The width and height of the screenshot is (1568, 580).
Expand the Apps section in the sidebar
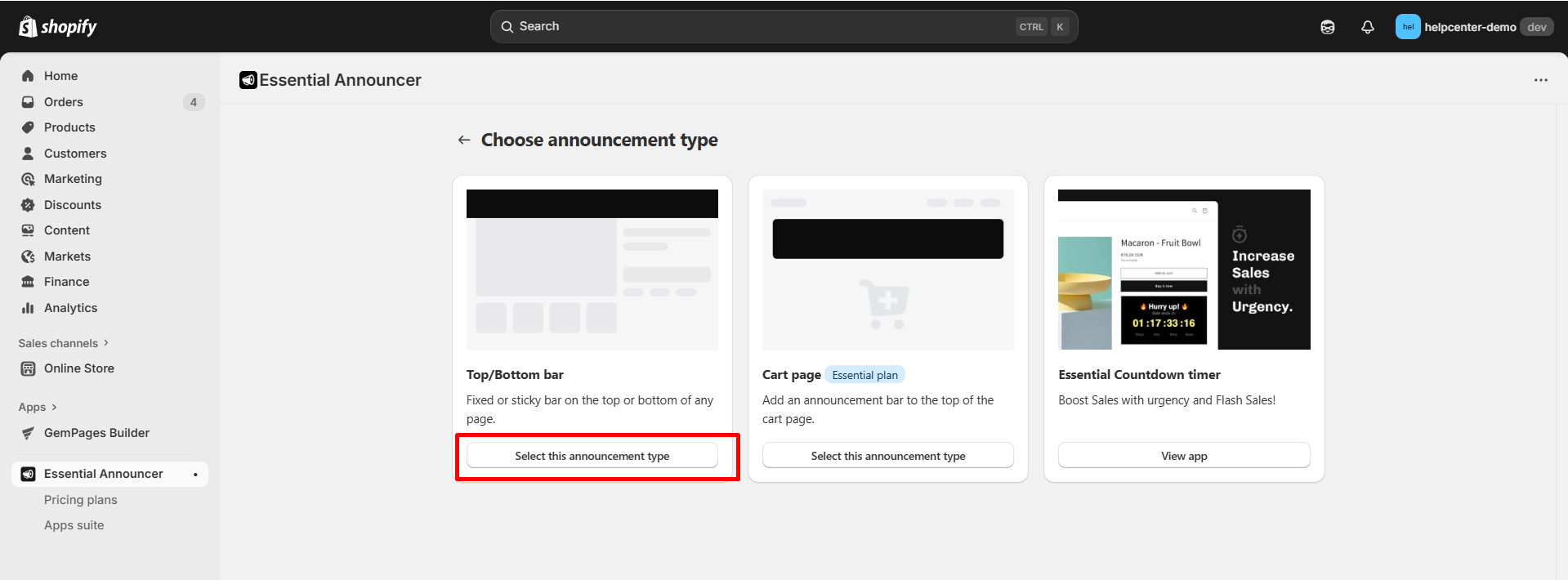pyautogui.click(x=38, y=407)
